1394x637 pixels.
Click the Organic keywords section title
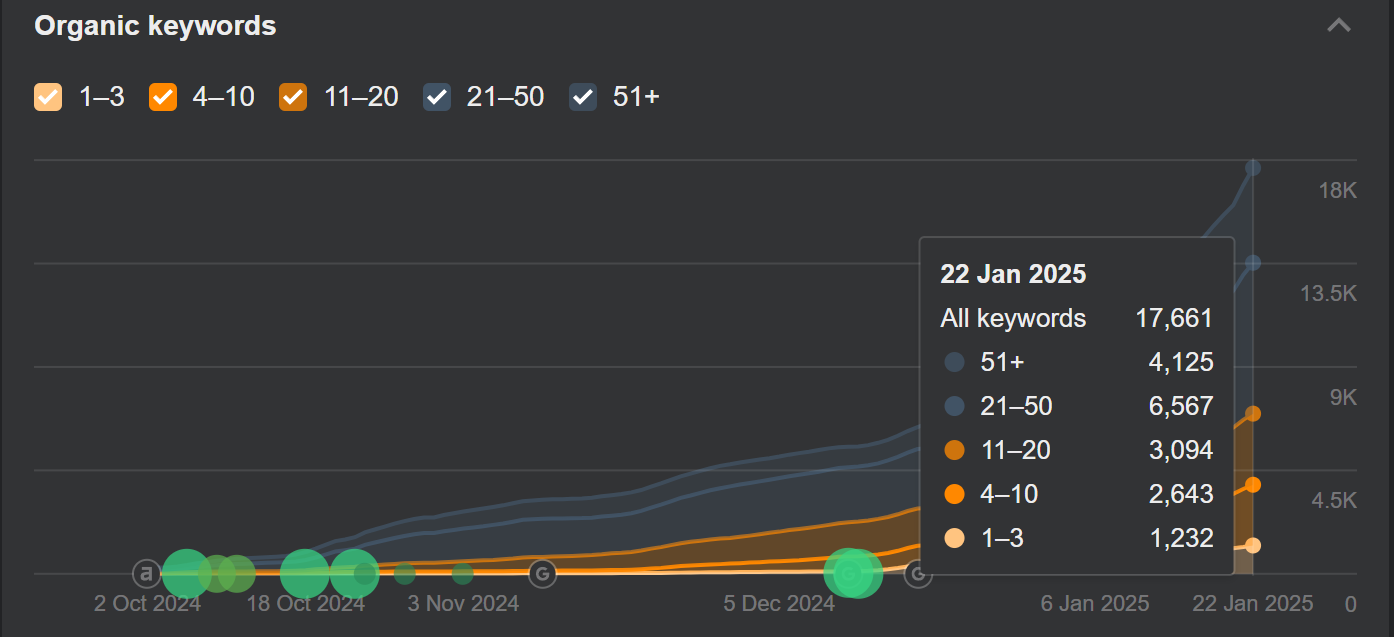[x=155, y=26]
